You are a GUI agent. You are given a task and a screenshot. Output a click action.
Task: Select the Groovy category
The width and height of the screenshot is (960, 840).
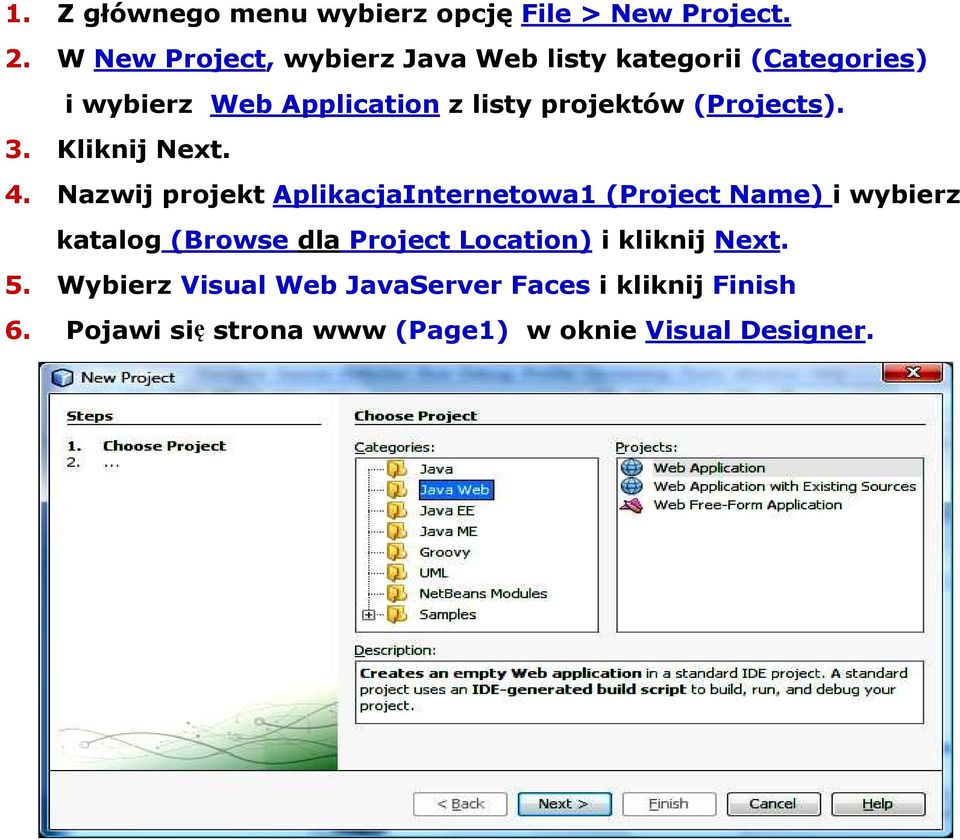pos(444,552)
